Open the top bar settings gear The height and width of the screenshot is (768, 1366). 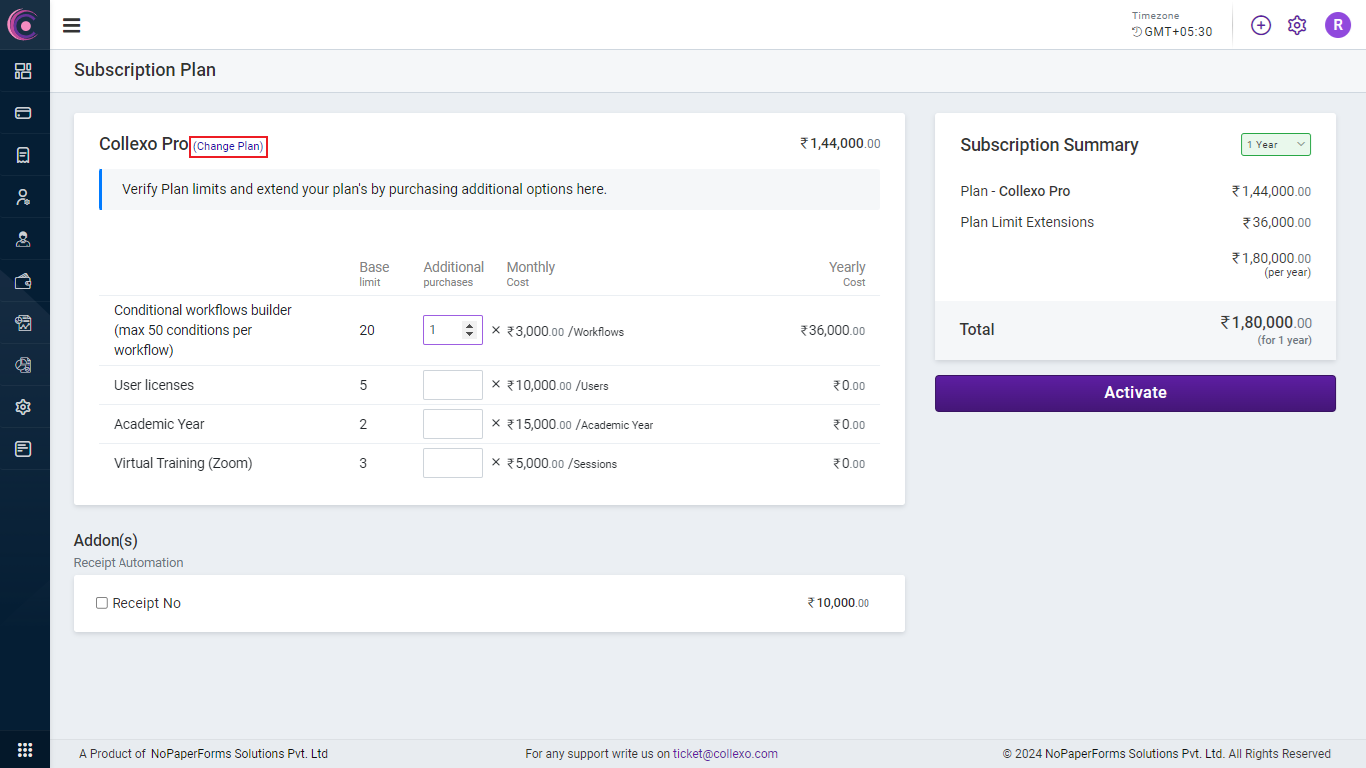click(x=1297, y=26)
